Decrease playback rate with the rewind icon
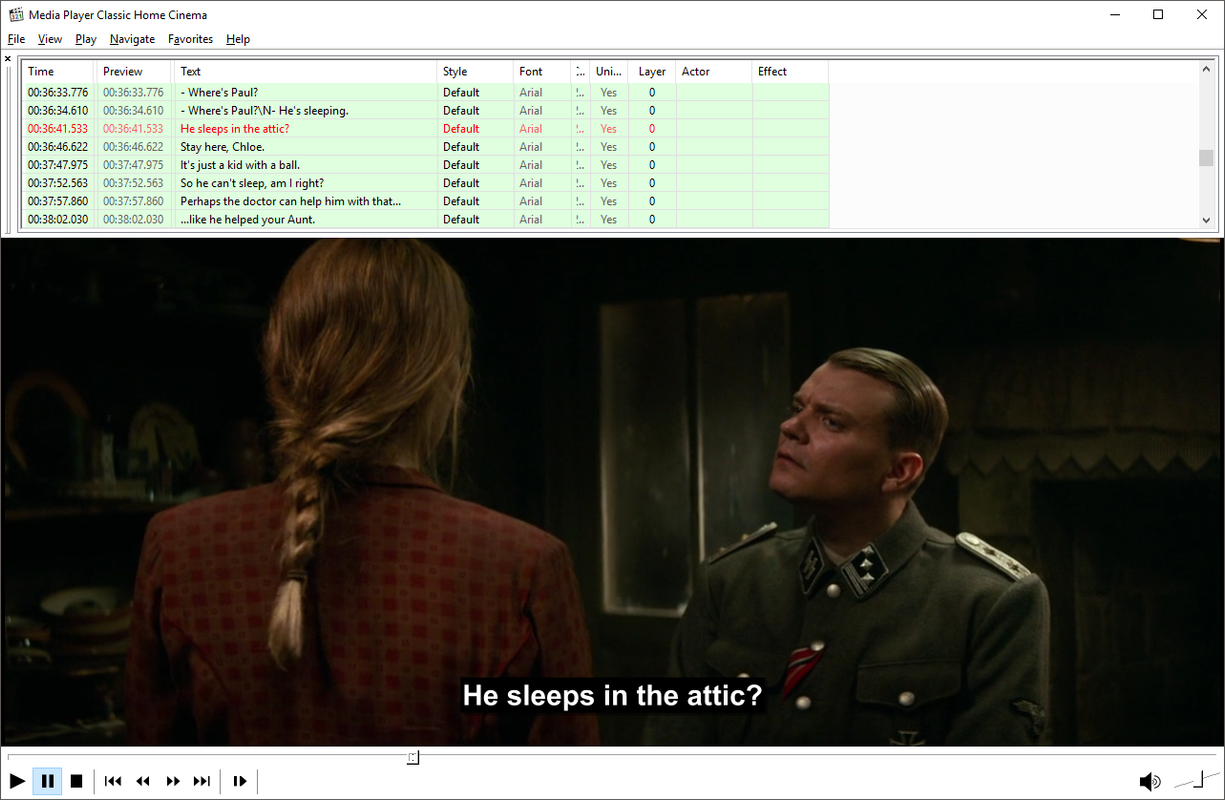The width and height of the screenshot is (1225, 800). tap(143, 781)
